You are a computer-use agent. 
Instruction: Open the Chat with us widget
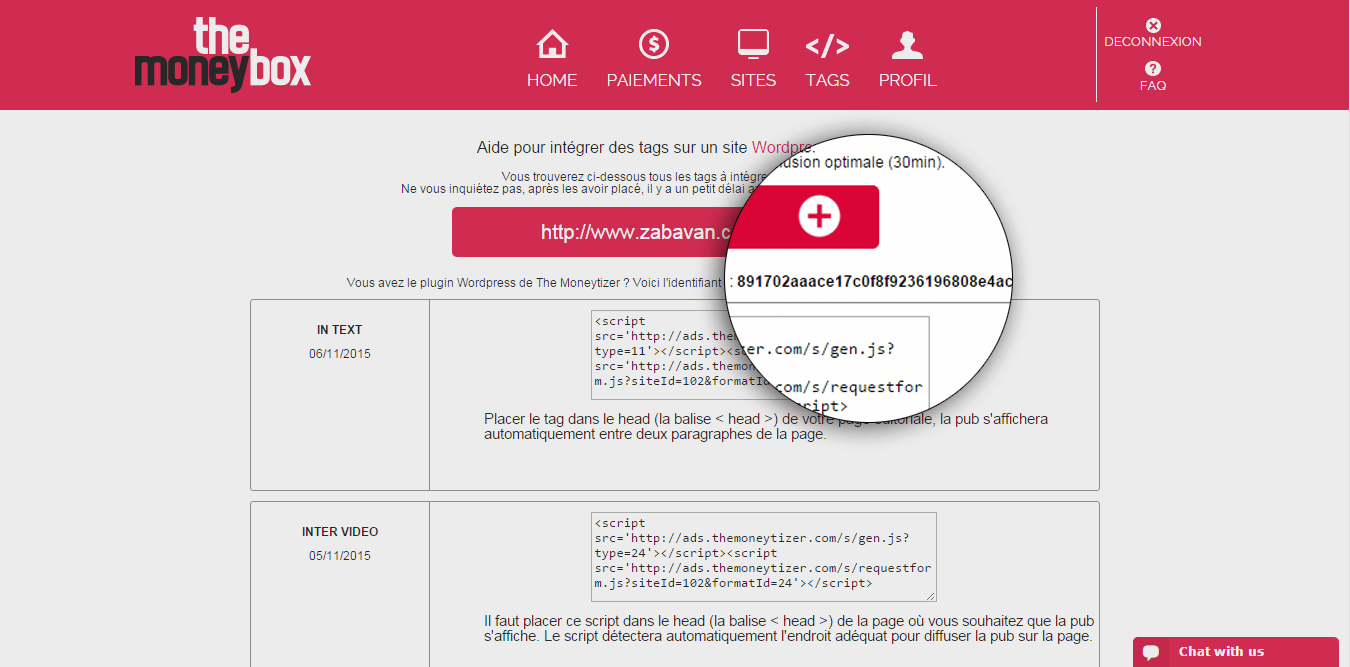(x=1236, y=652)
